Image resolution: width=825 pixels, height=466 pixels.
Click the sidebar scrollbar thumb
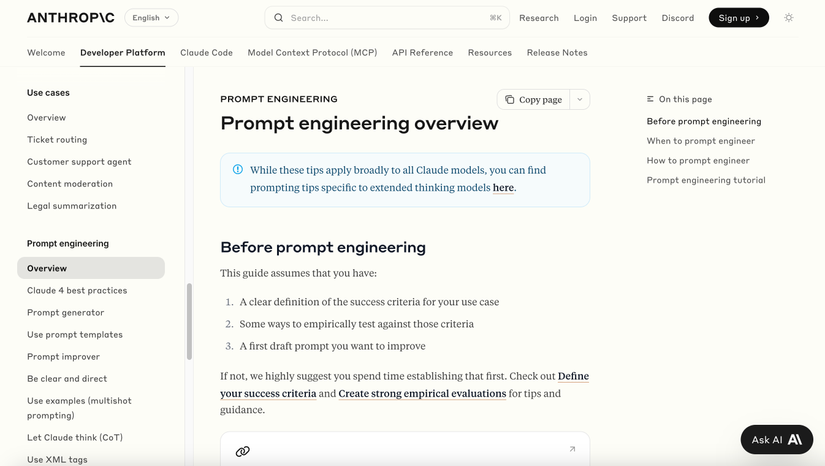[x=189, y=321]
